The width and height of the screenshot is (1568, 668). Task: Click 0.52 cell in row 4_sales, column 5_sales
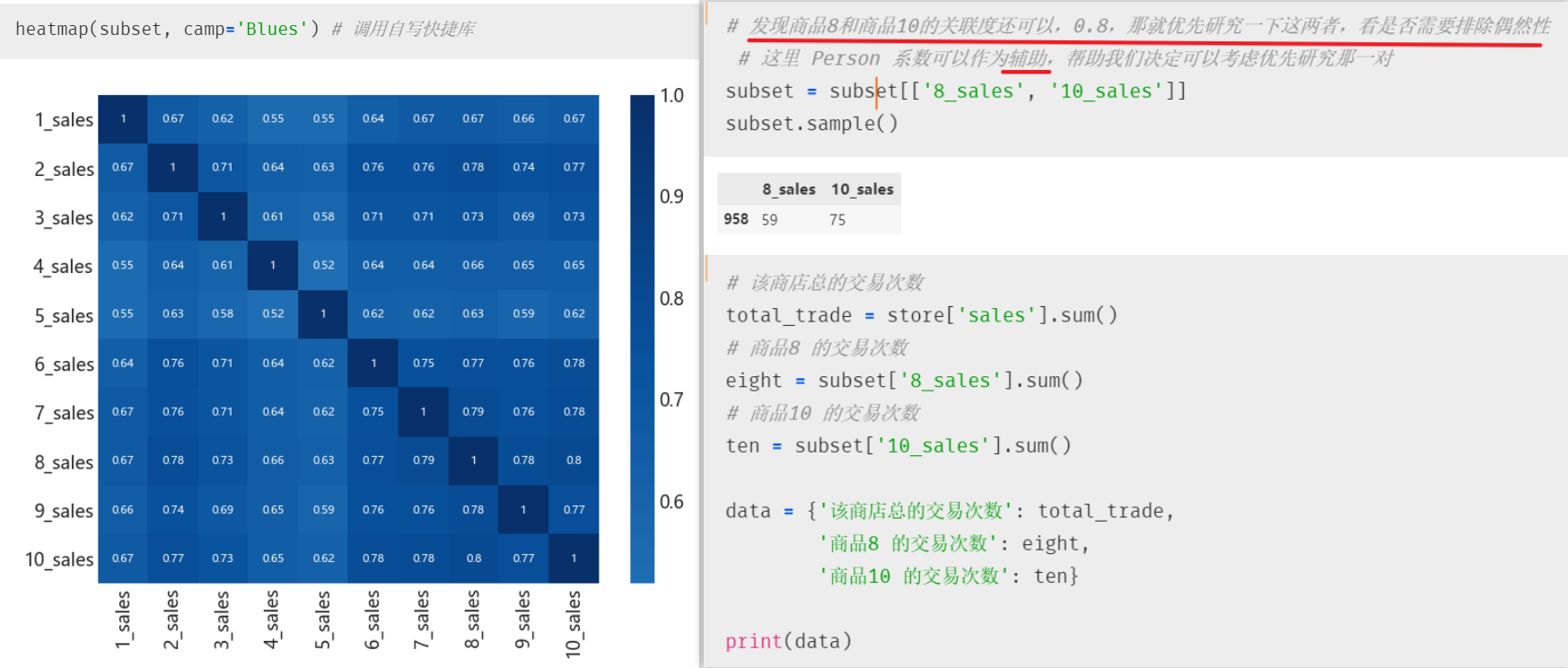(x=323, y=266)
